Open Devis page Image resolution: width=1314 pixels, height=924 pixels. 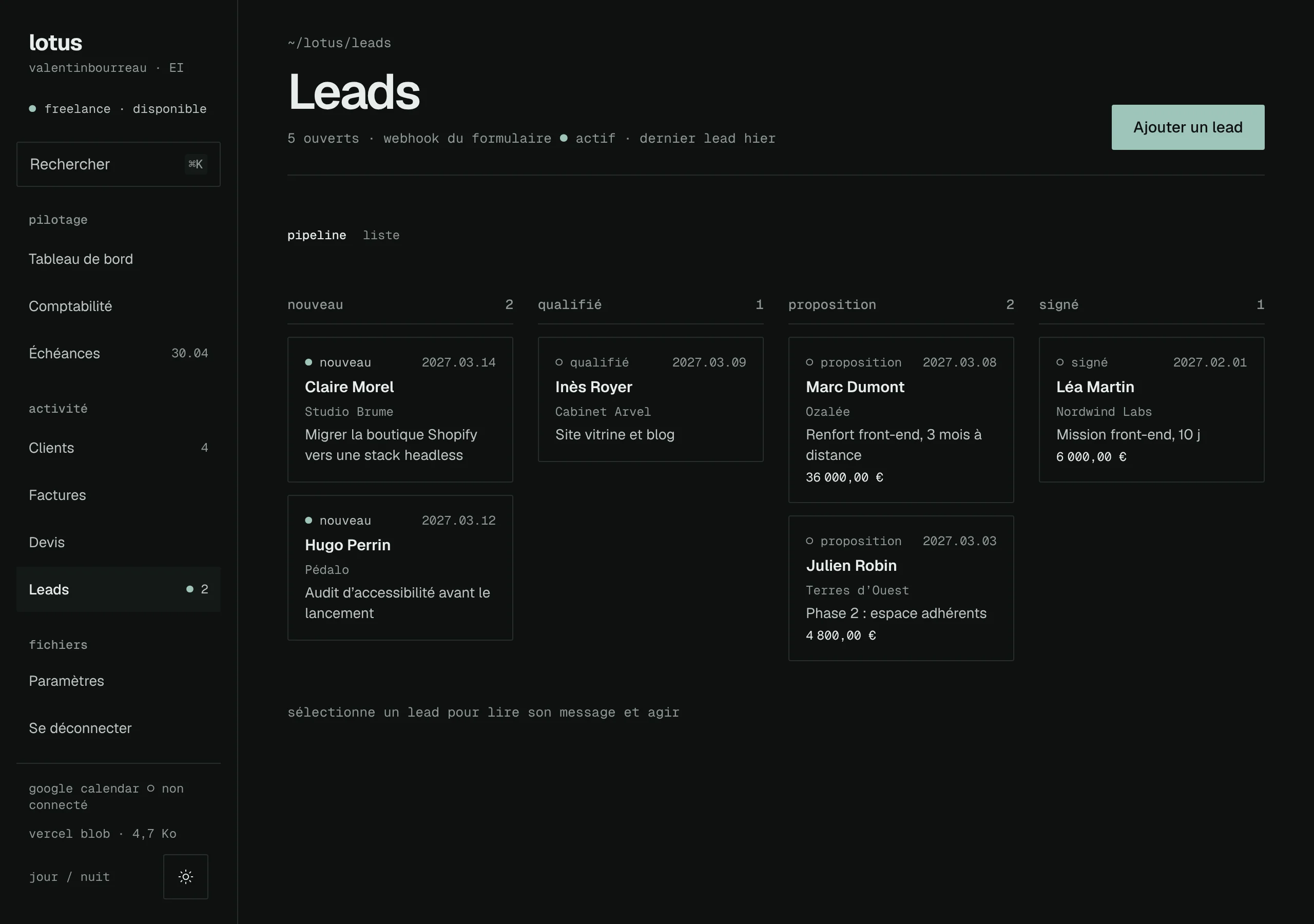pyautogui.click(x=119, y=542)
